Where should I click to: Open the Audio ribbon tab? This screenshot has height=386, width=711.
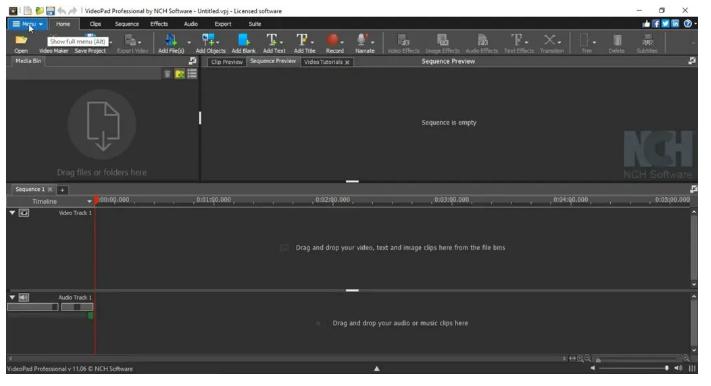[x=190, y=24]
